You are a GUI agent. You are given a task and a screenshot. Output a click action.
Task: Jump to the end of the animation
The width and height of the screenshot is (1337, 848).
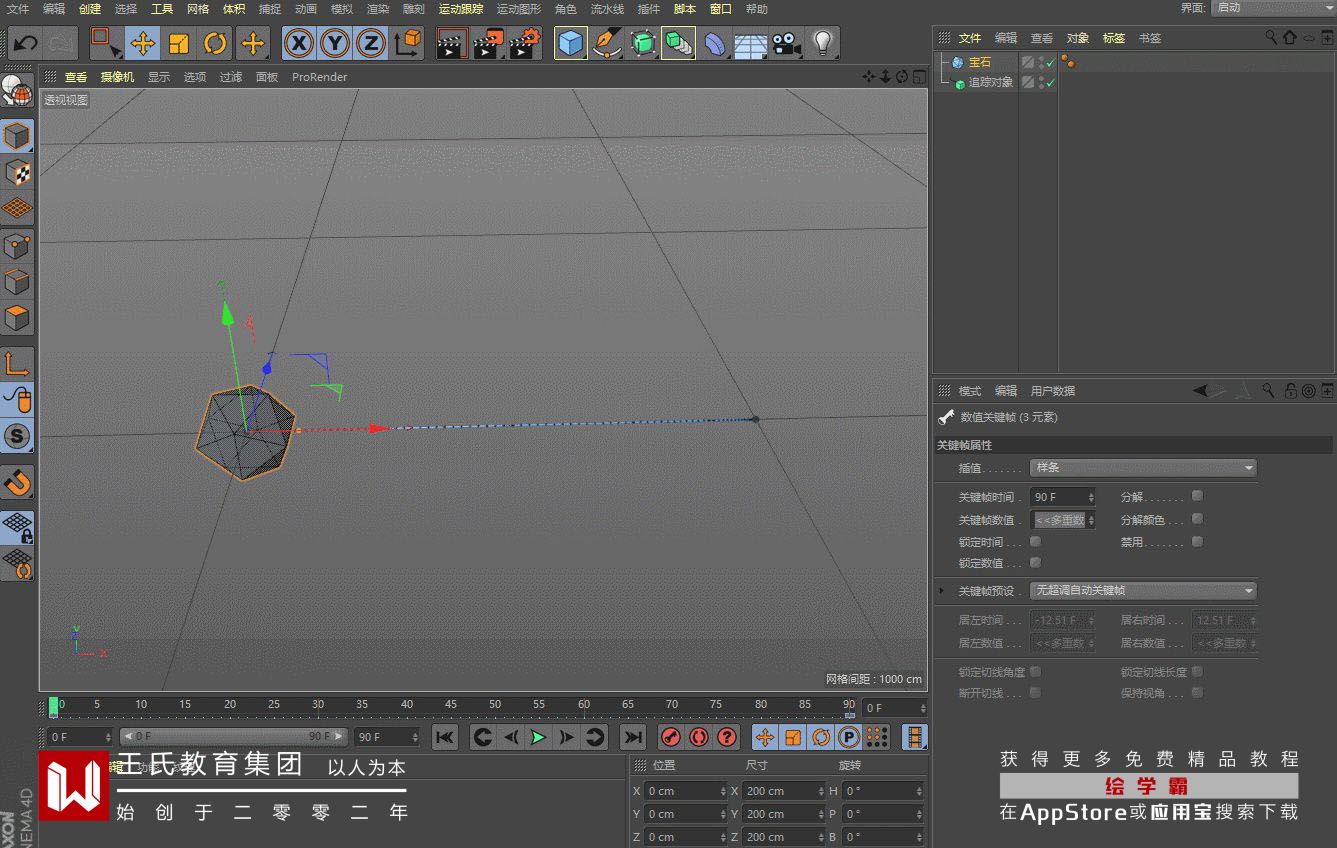[x=633, y=738]
